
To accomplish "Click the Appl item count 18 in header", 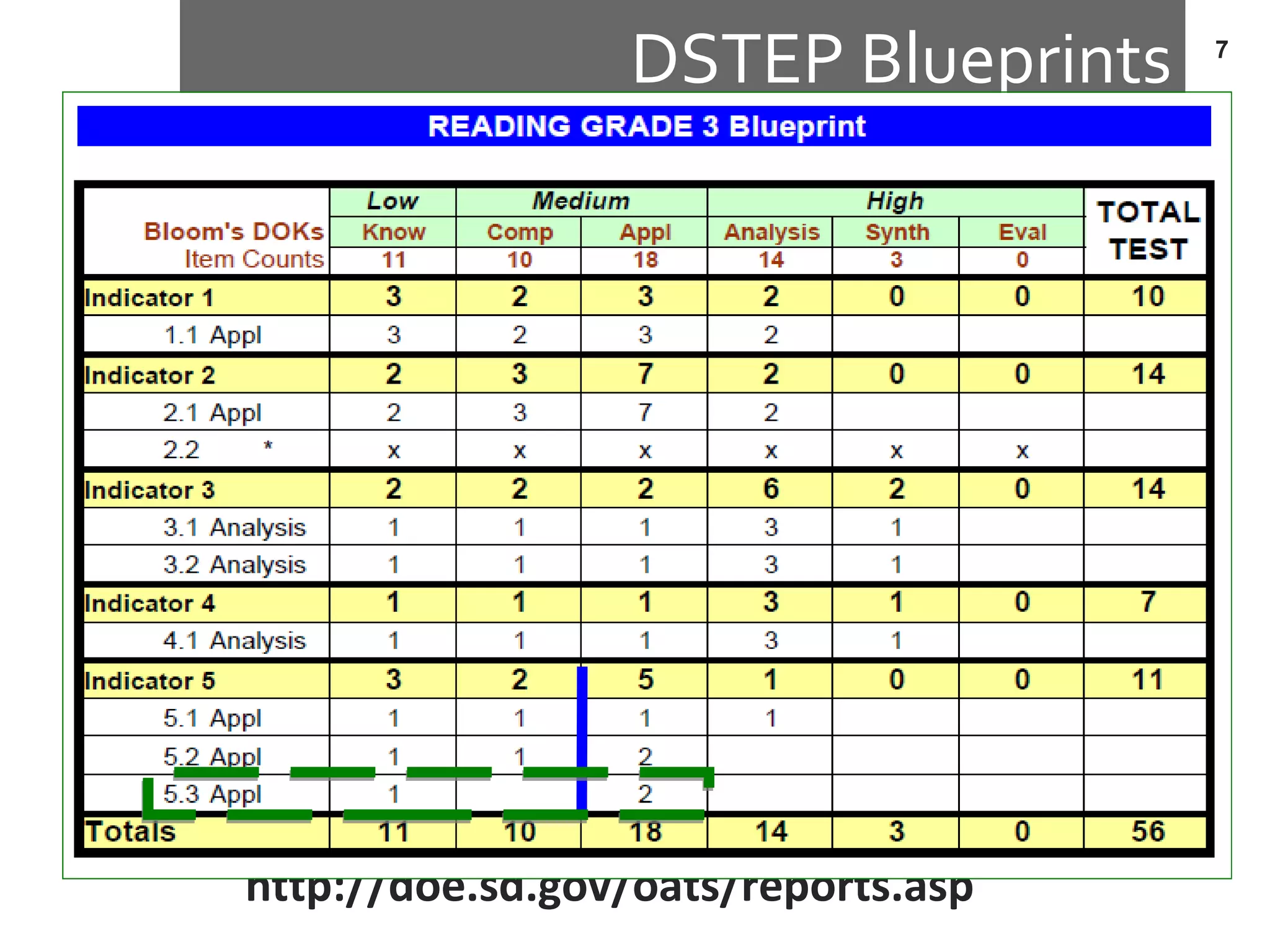I will pyautogui.click(x=645, y=260).
